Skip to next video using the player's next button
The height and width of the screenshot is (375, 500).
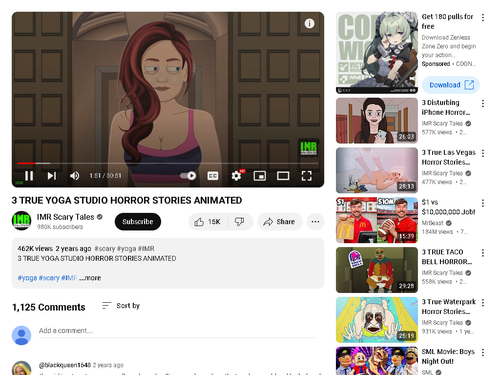click(x=51, y=176)
